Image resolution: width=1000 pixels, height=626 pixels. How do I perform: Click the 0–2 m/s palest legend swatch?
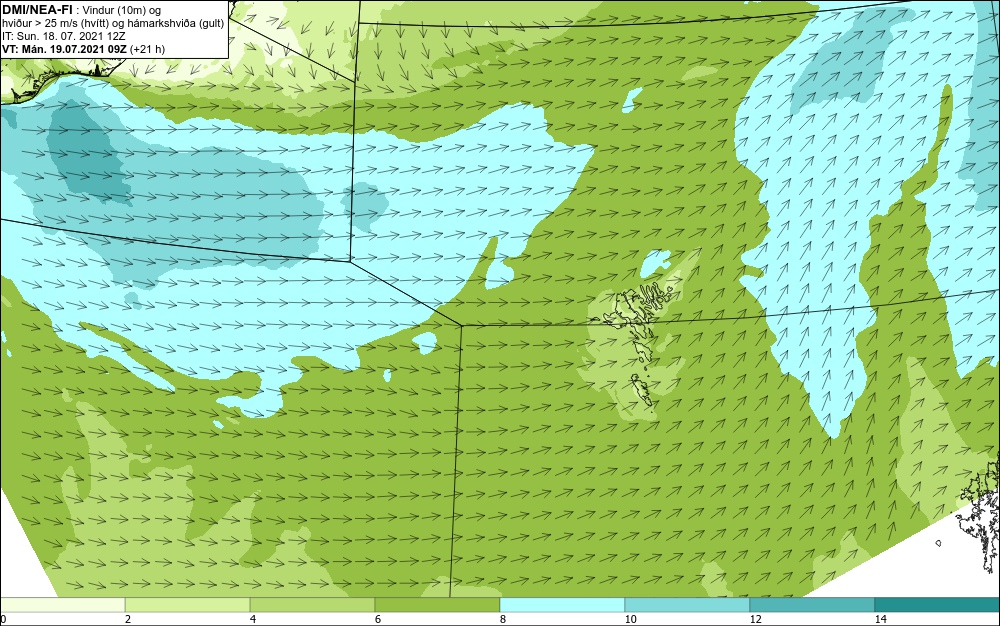click(x=62, y=604)
